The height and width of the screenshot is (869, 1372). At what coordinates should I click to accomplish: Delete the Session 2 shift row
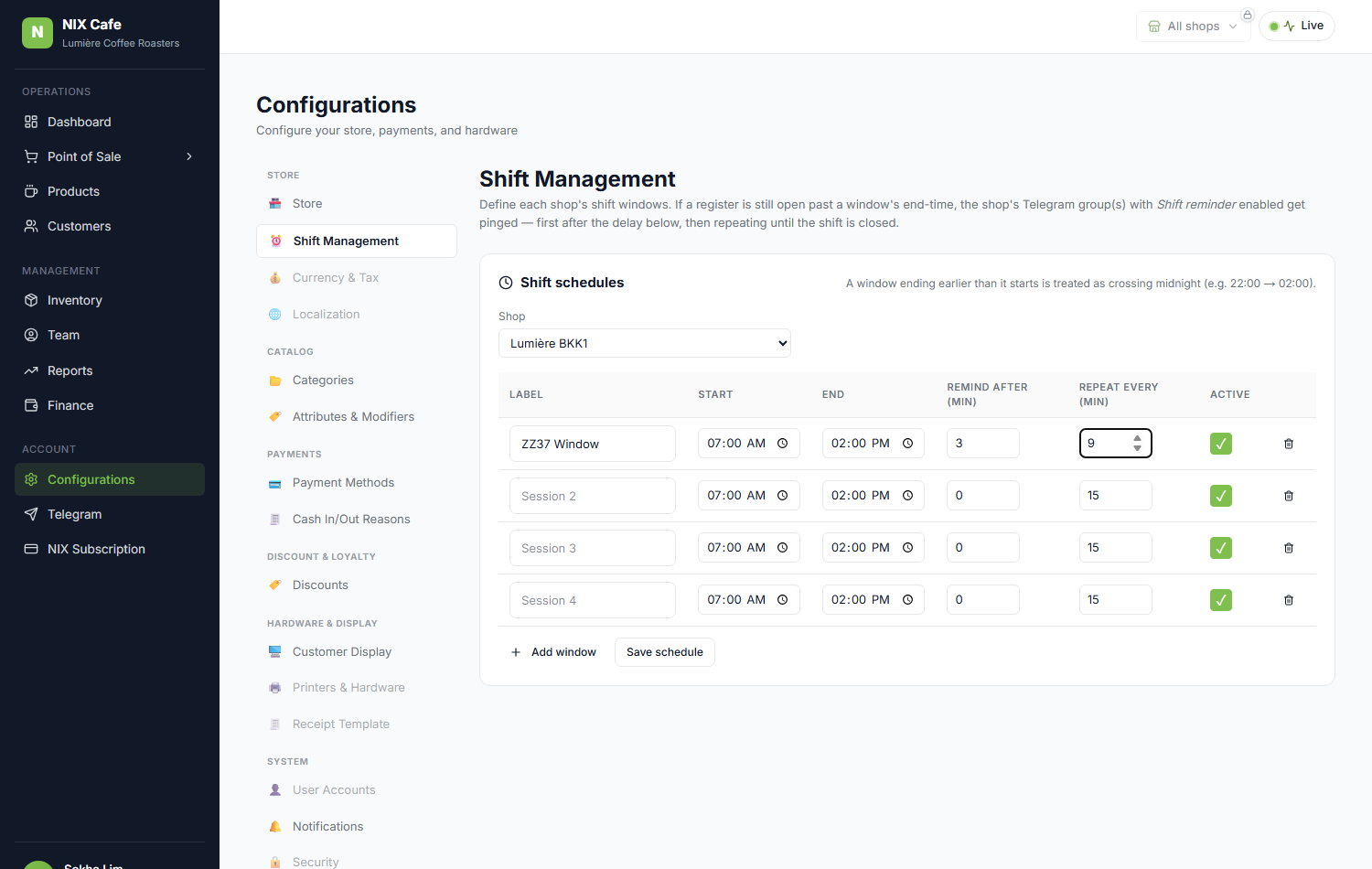pyautogui.click(x=1289, y=496)
